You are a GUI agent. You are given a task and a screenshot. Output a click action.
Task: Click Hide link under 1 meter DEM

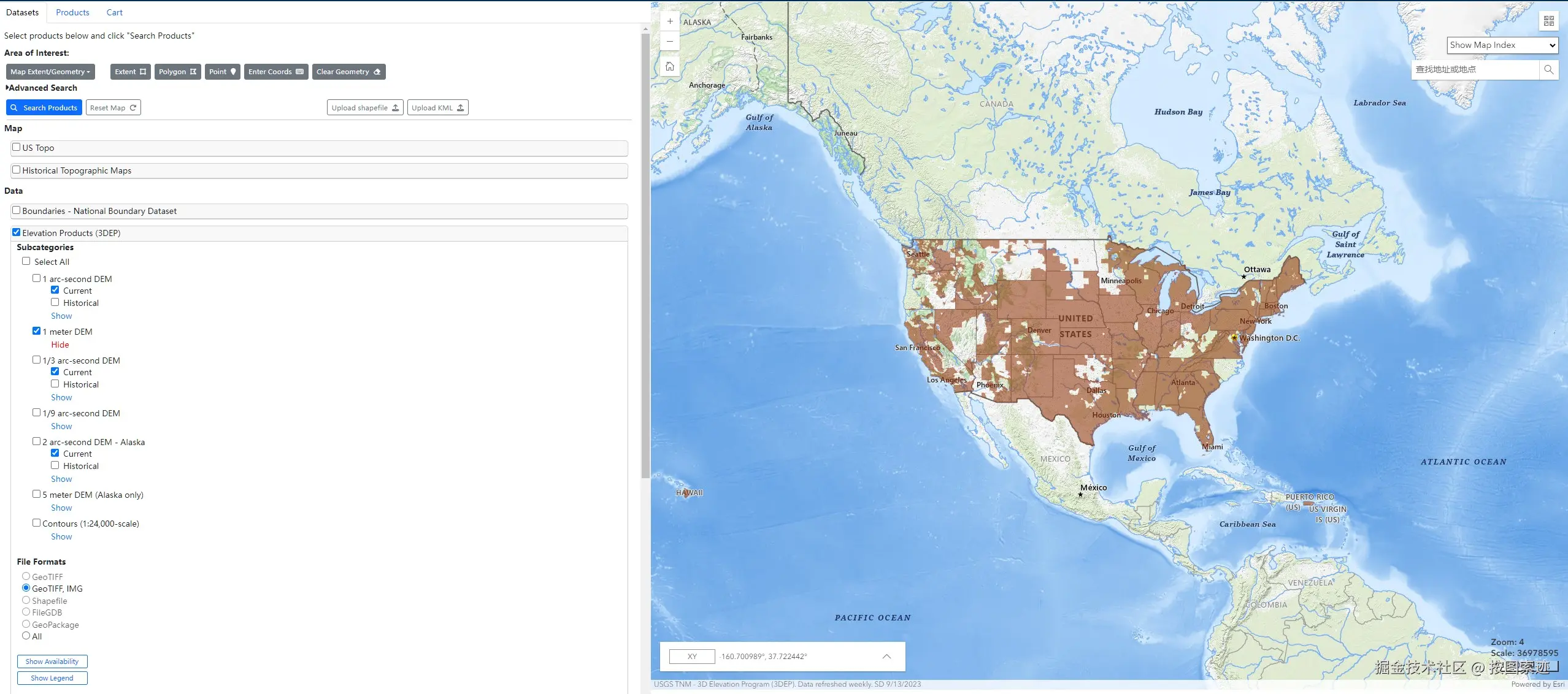click(60, 345)
